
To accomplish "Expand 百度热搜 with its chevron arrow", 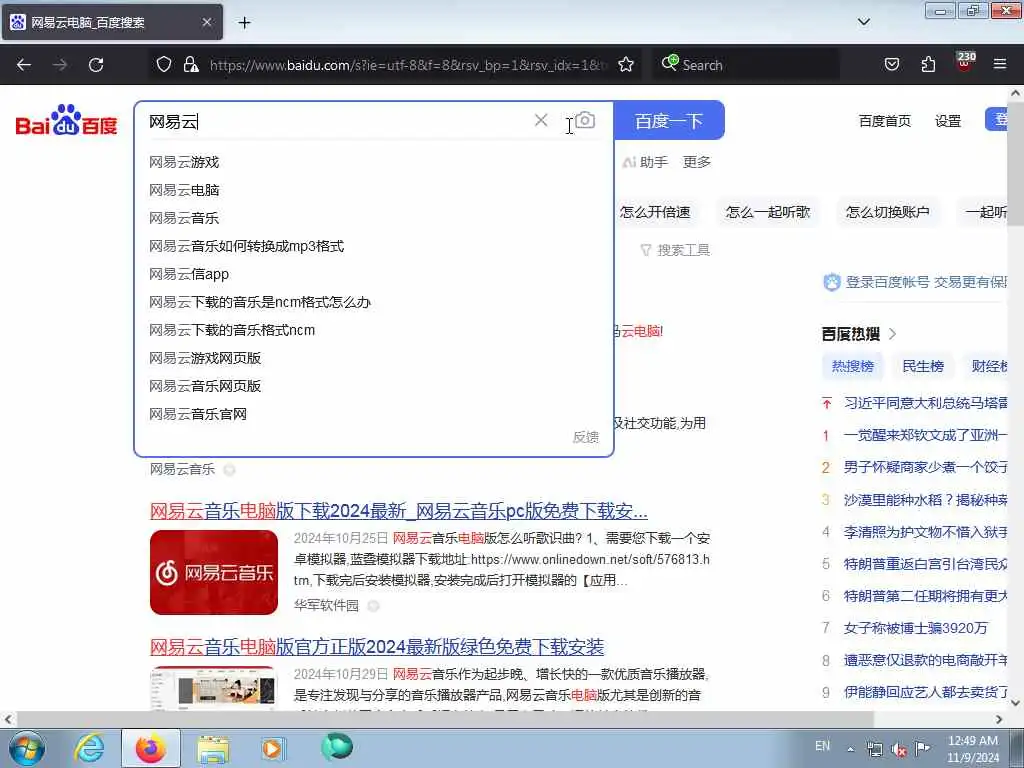I will [892, 334].
